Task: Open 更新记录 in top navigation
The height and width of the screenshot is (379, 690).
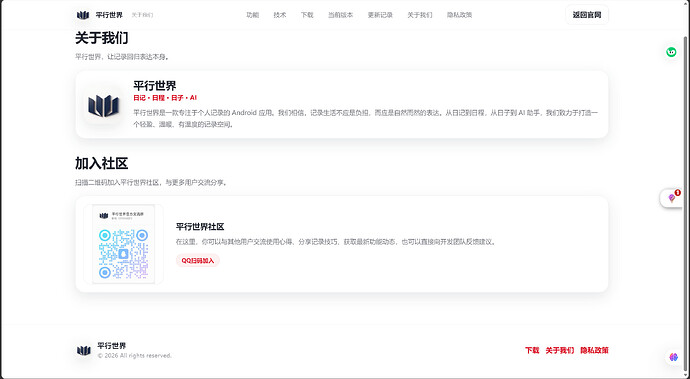Action: click(380, 15)
